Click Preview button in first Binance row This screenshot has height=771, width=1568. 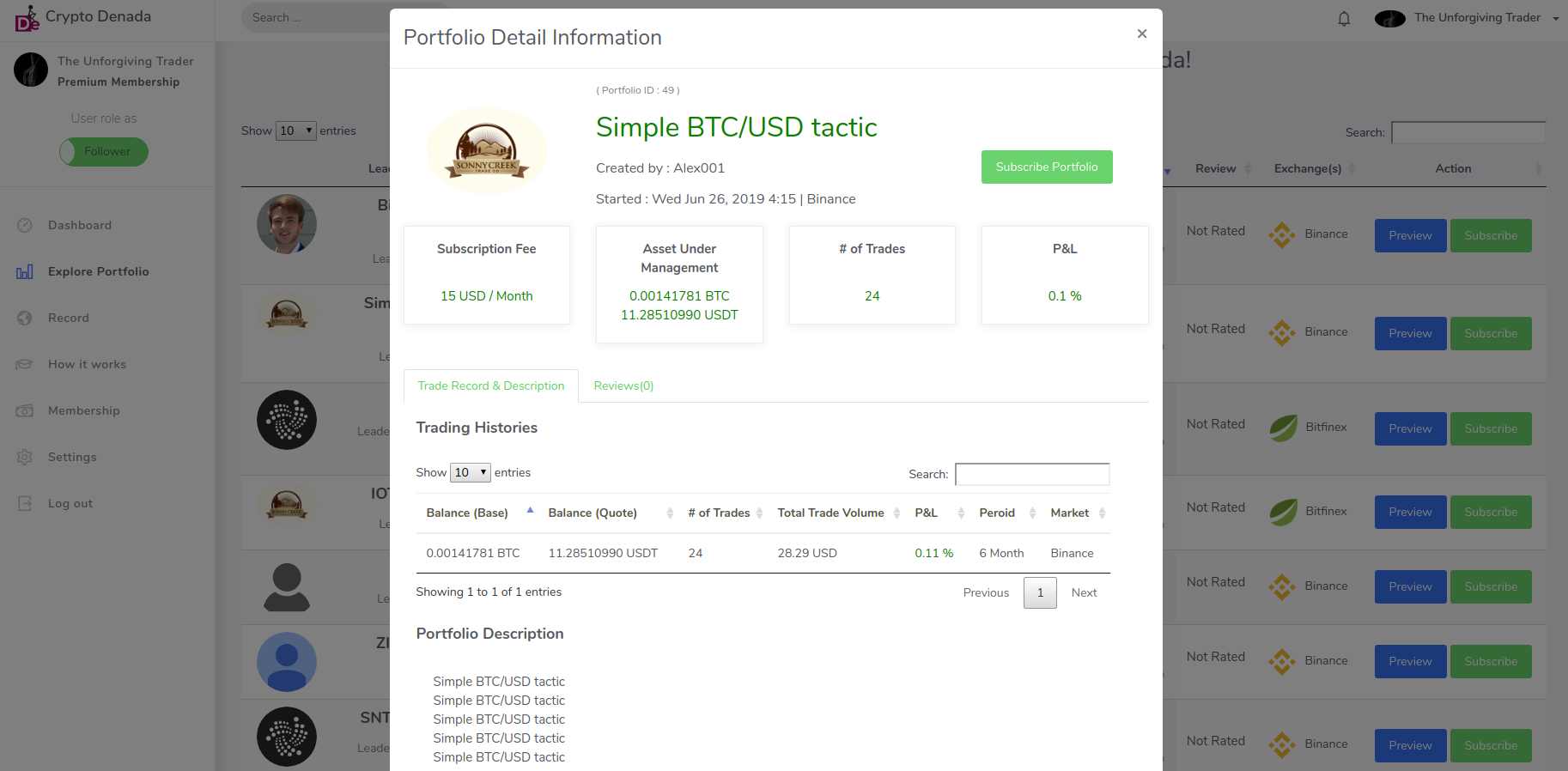1410,235
